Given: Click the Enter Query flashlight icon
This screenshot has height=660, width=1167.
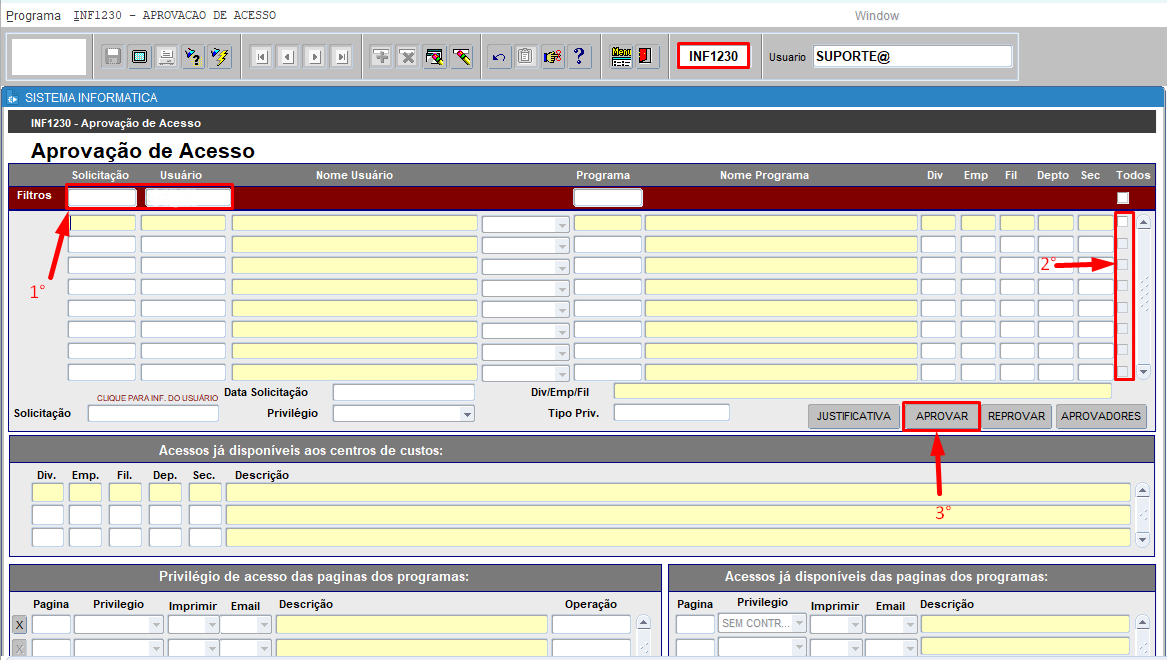Looking at the screenshot, I should coord(193,57).
